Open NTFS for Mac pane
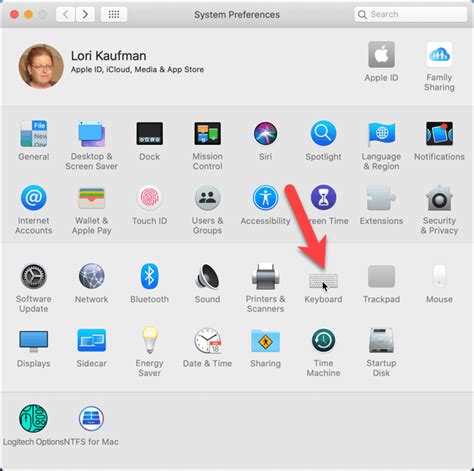The height and width of the screenshot is (471, 474). click(x=91, y=419)
